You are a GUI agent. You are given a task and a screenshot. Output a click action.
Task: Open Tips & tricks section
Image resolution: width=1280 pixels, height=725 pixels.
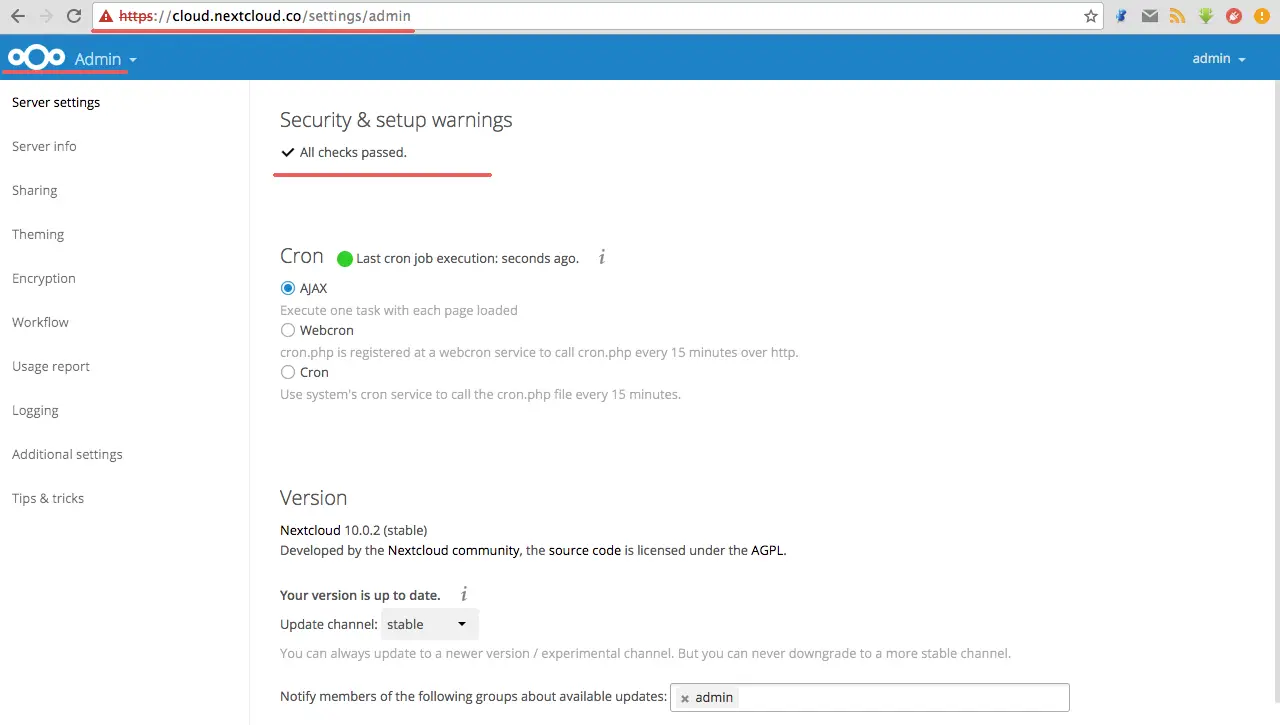[48, 498]
